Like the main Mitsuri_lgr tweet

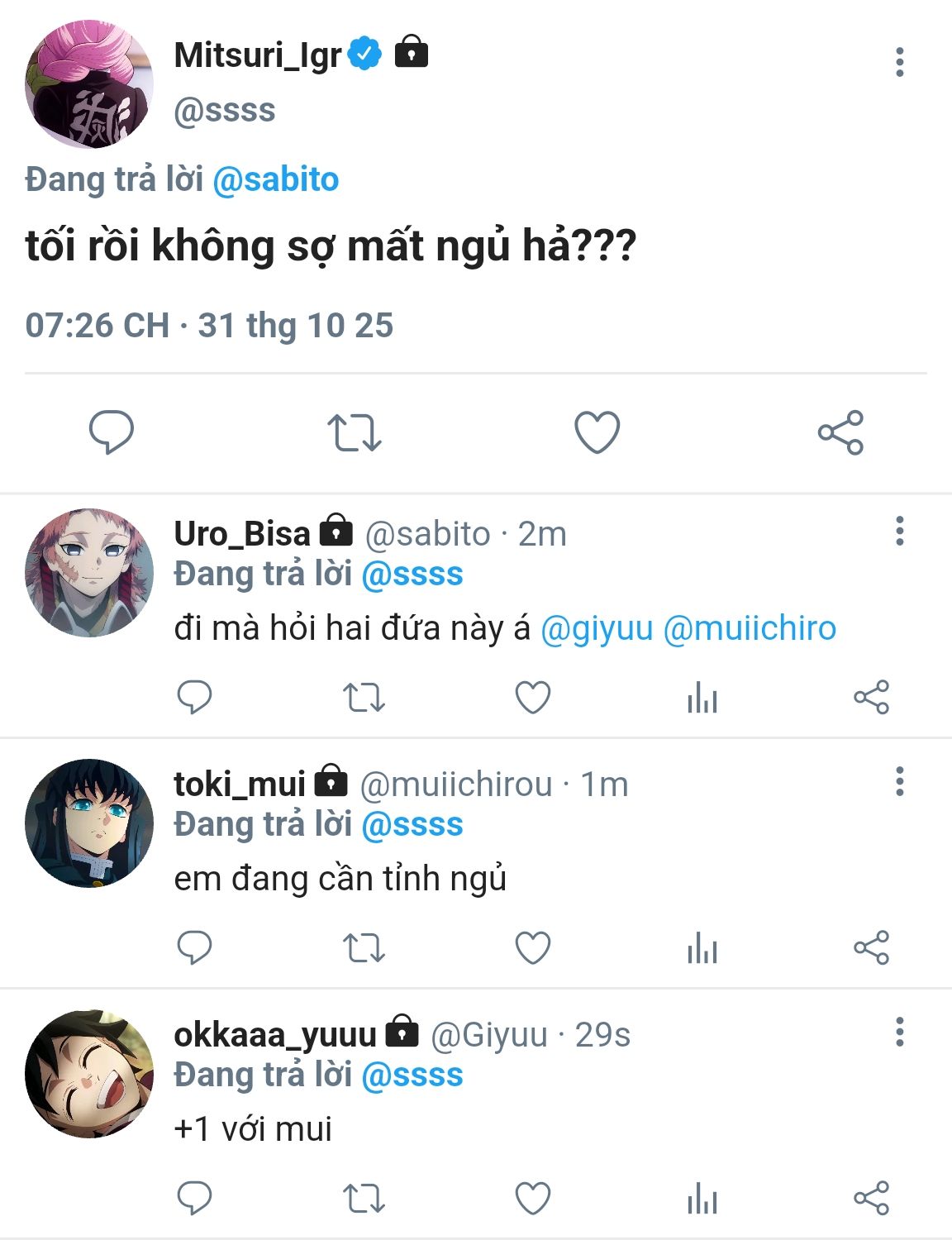click(x=597, y=432)
